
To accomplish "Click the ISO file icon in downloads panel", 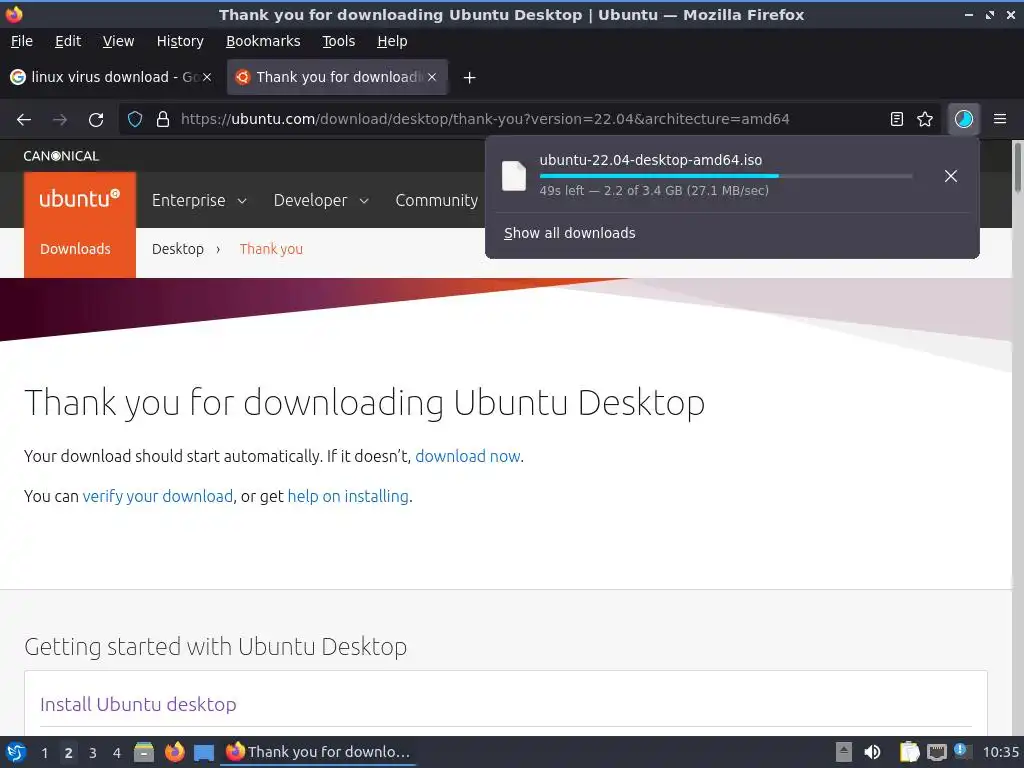I will point(514,176).
